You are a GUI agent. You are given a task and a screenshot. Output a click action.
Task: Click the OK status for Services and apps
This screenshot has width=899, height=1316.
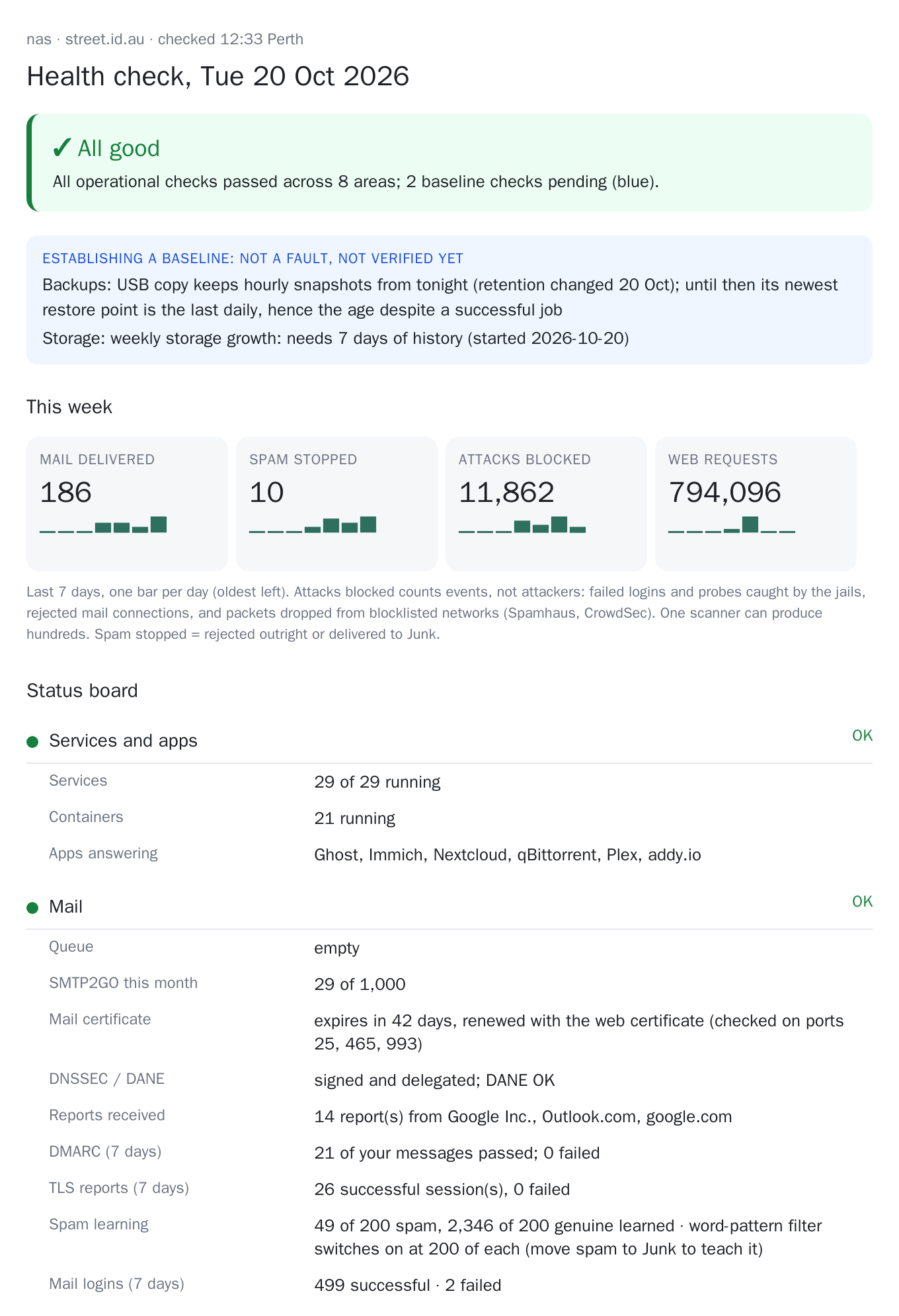862,735
